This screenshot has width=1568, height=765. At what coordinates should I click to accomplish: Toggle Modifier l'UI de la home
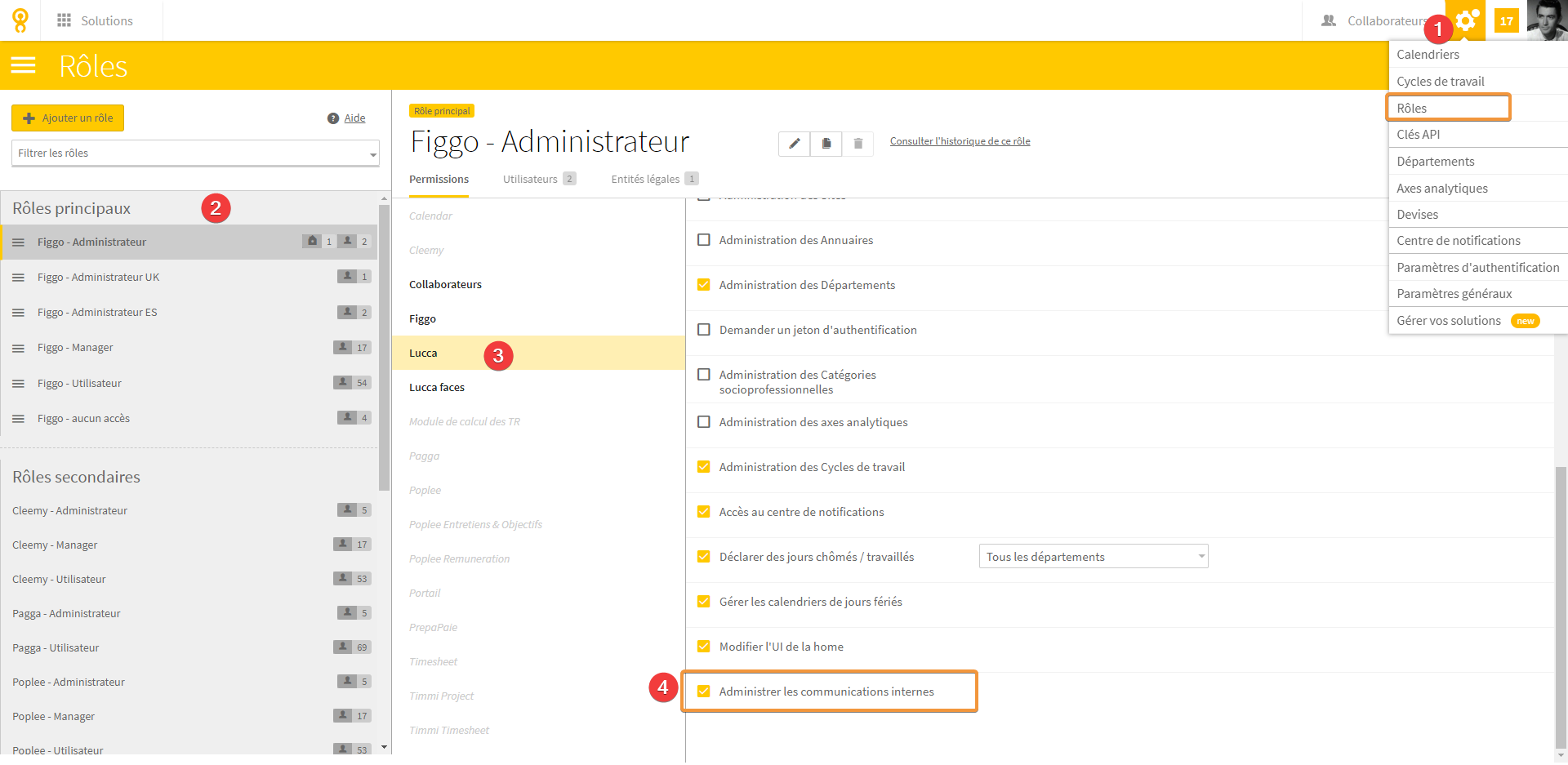[x=704, y=647]
